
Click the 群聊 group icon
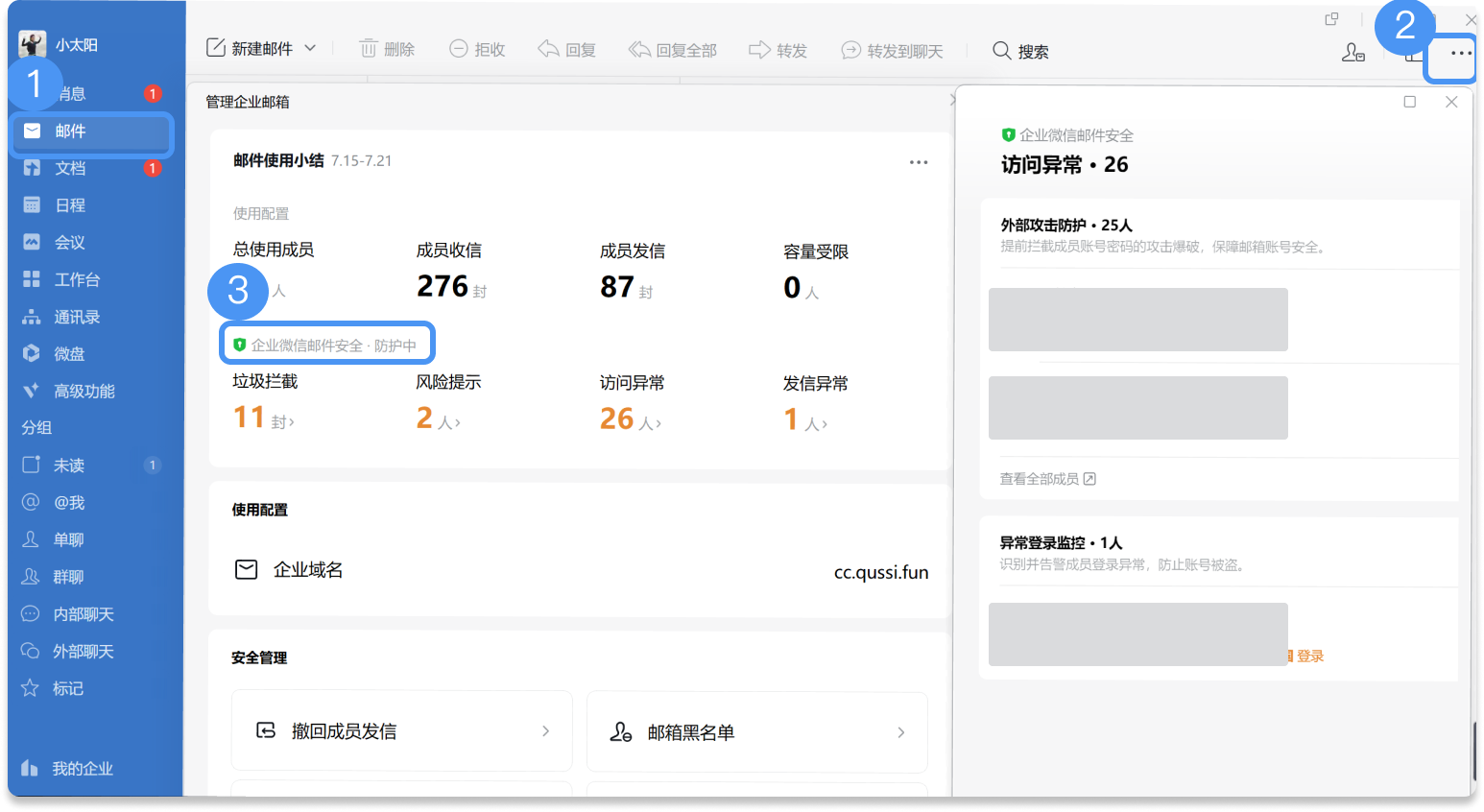[x=31, y=577]
